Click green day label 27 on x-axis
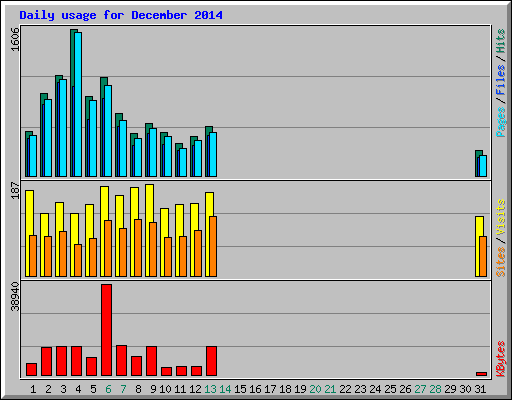 (420, 389)
